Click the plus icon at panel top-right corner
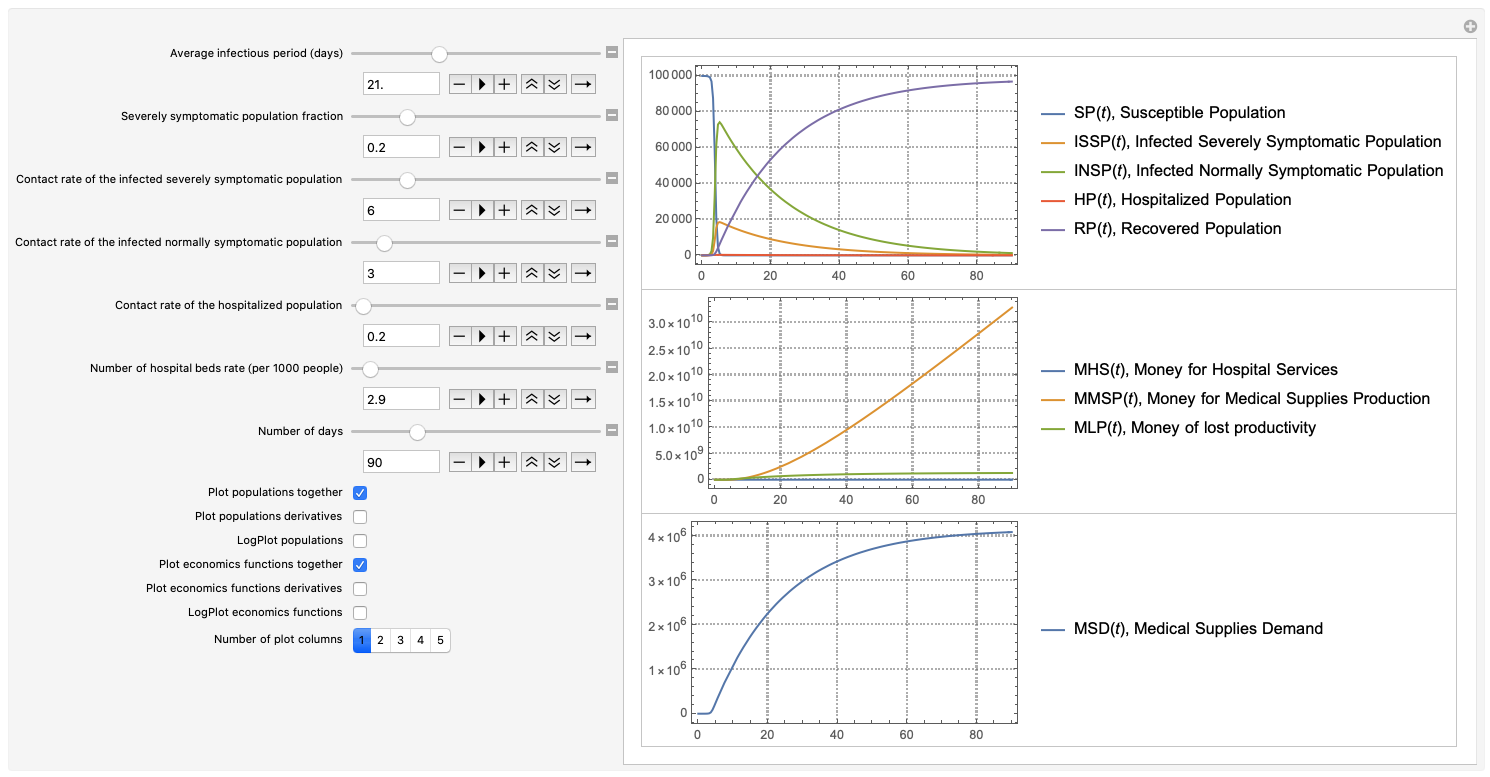 tap(1470, 27)
